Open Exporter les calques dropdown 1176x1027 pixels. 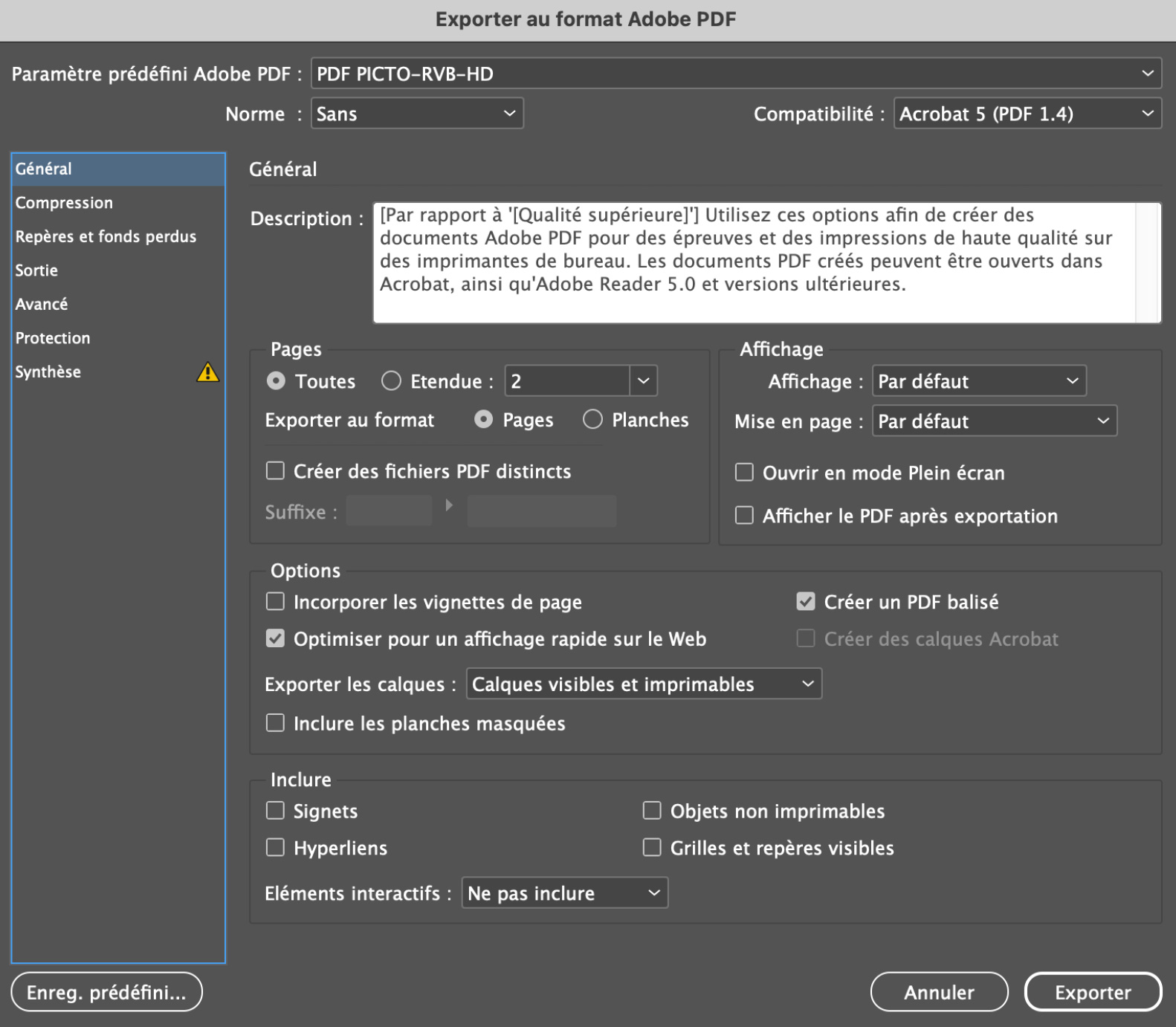[x=643, y=684]
